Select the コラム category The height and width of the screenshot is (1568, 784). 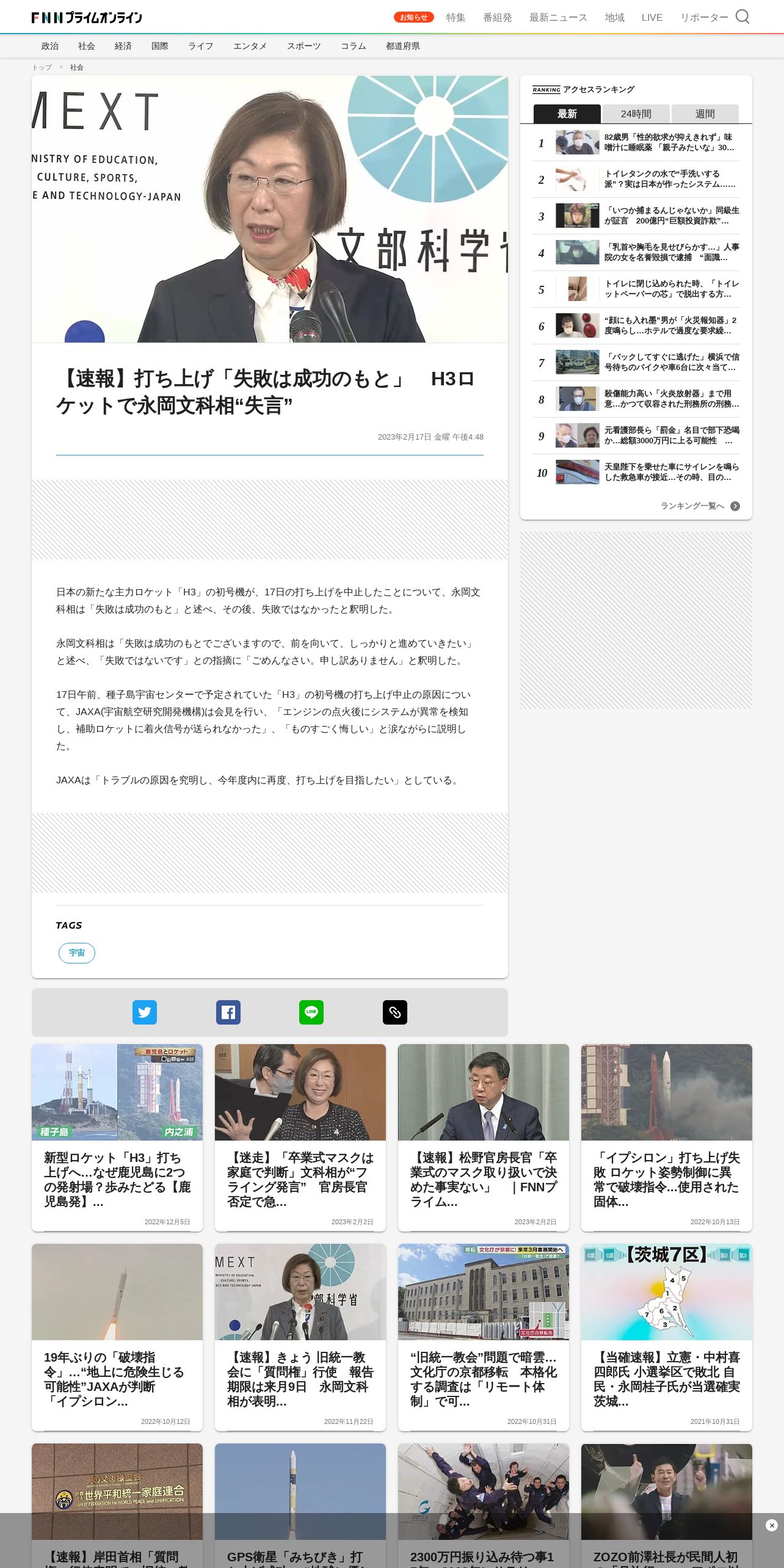tap(354, 46)
